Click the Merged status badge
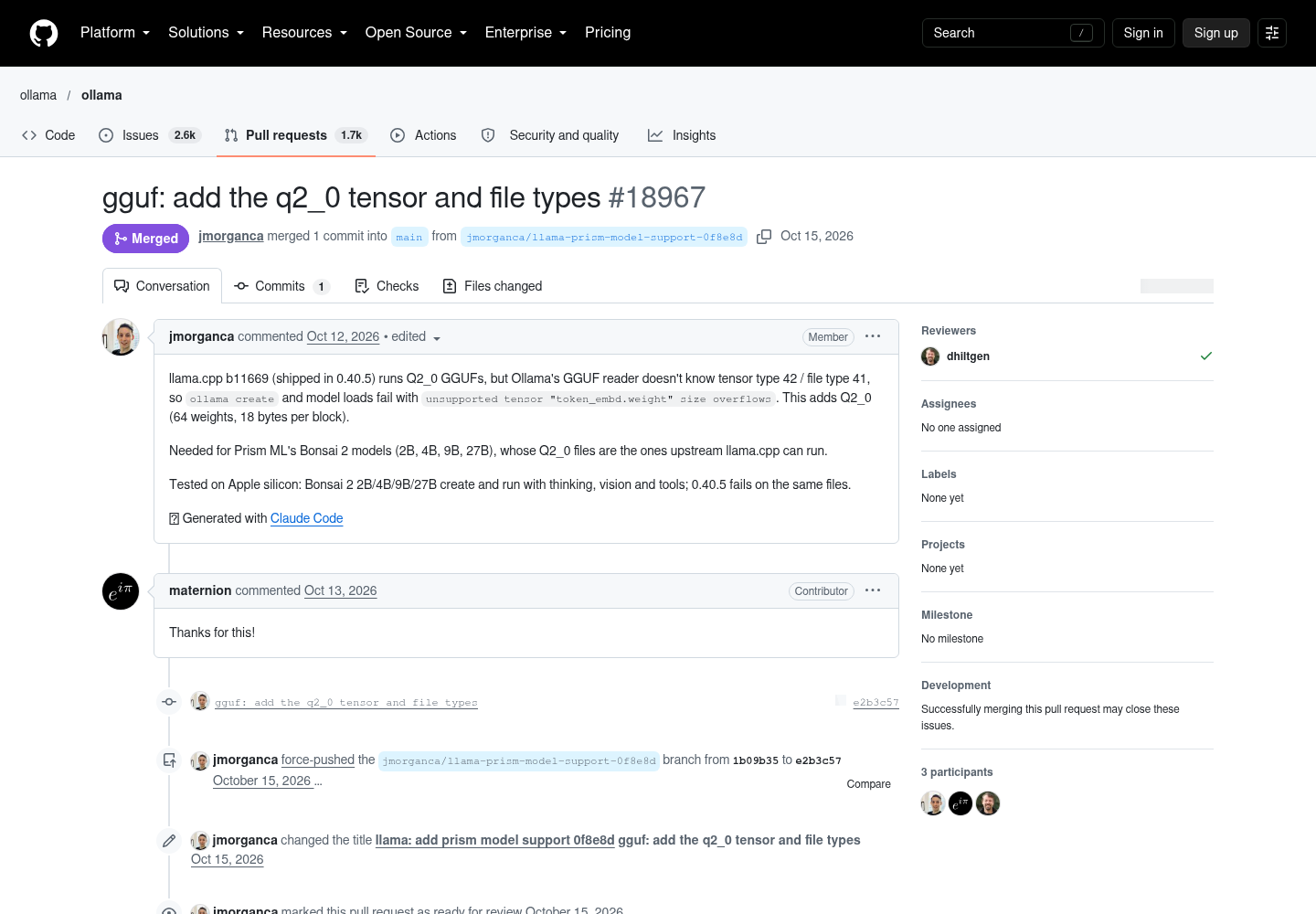 click(x=146, y=239)
